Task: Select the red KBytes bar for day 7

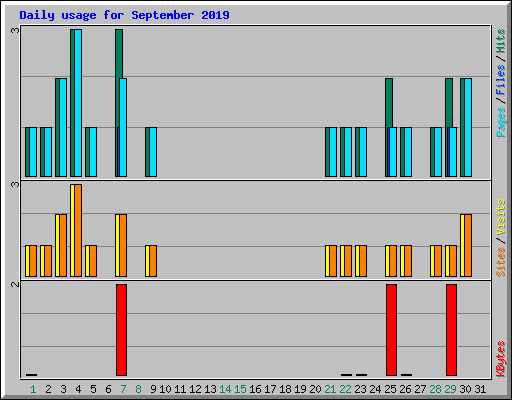Action: [121, 330]
